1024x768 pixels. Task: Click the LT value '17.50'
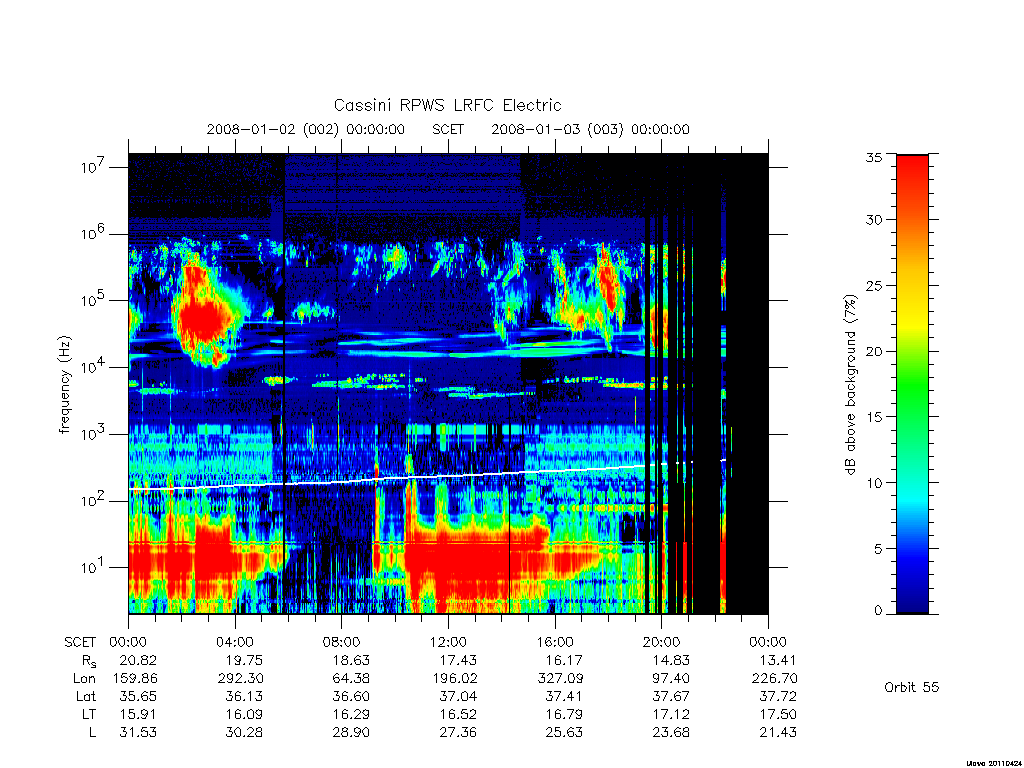coord(778,714)
